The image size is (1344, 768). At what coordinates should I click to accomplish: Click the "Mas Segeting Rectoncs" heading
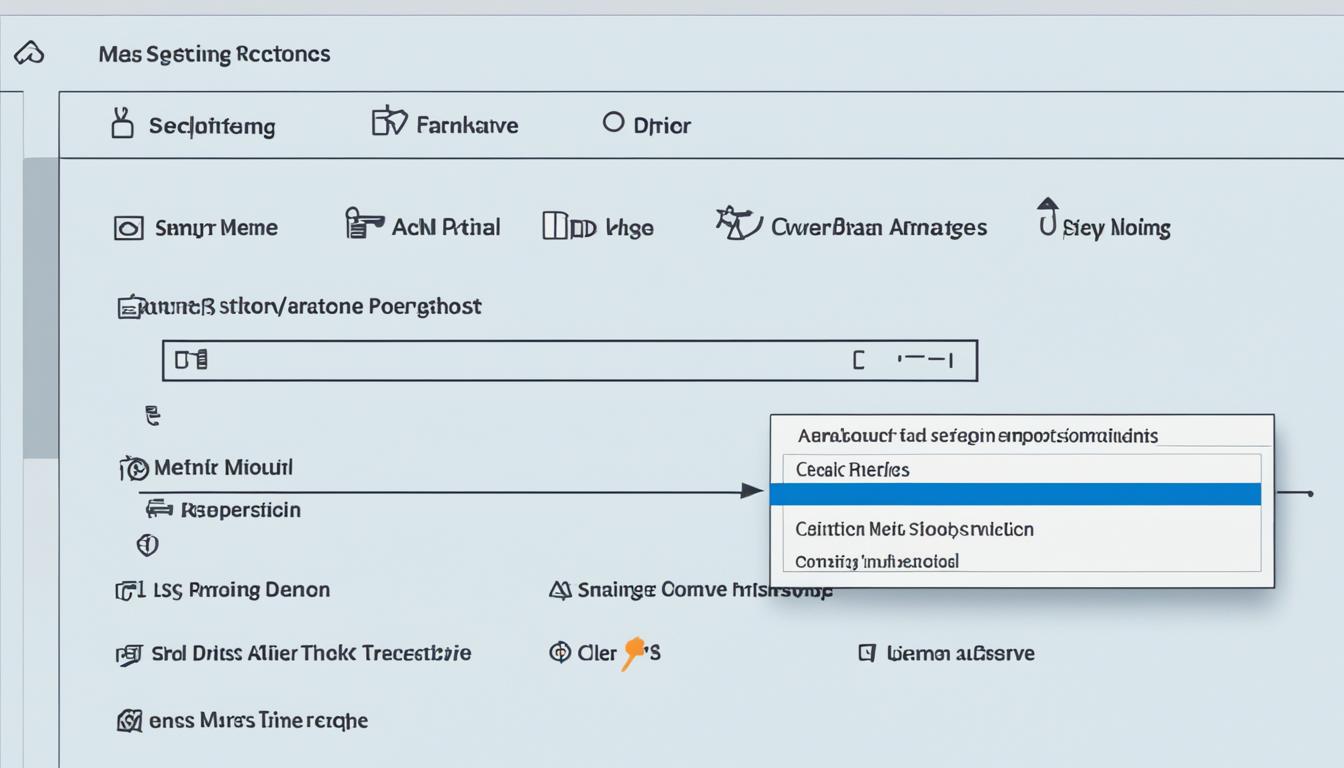(x=214, y=53)
